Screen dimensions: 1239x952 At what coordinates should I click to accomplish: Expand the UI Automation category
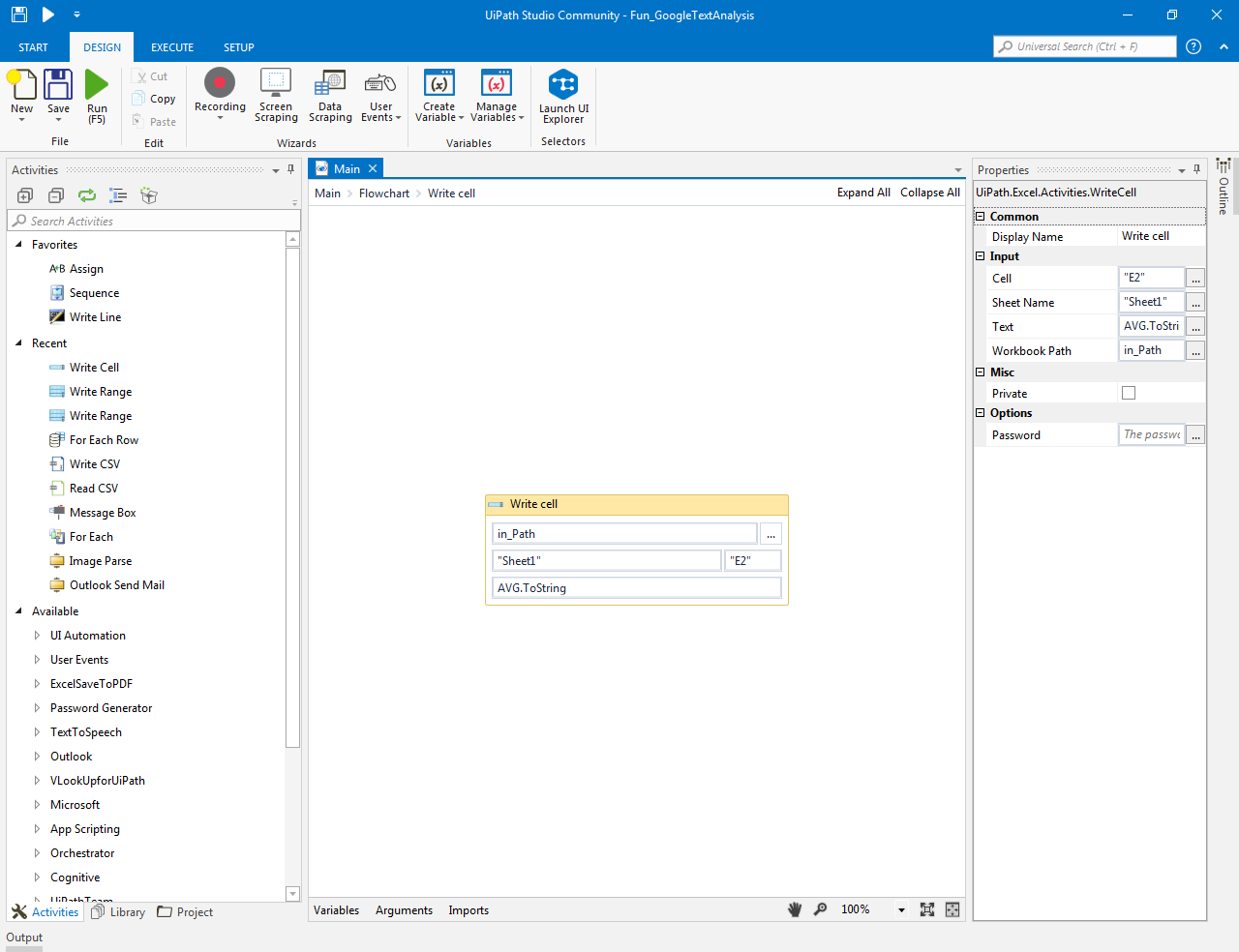(x=37, y=636)
